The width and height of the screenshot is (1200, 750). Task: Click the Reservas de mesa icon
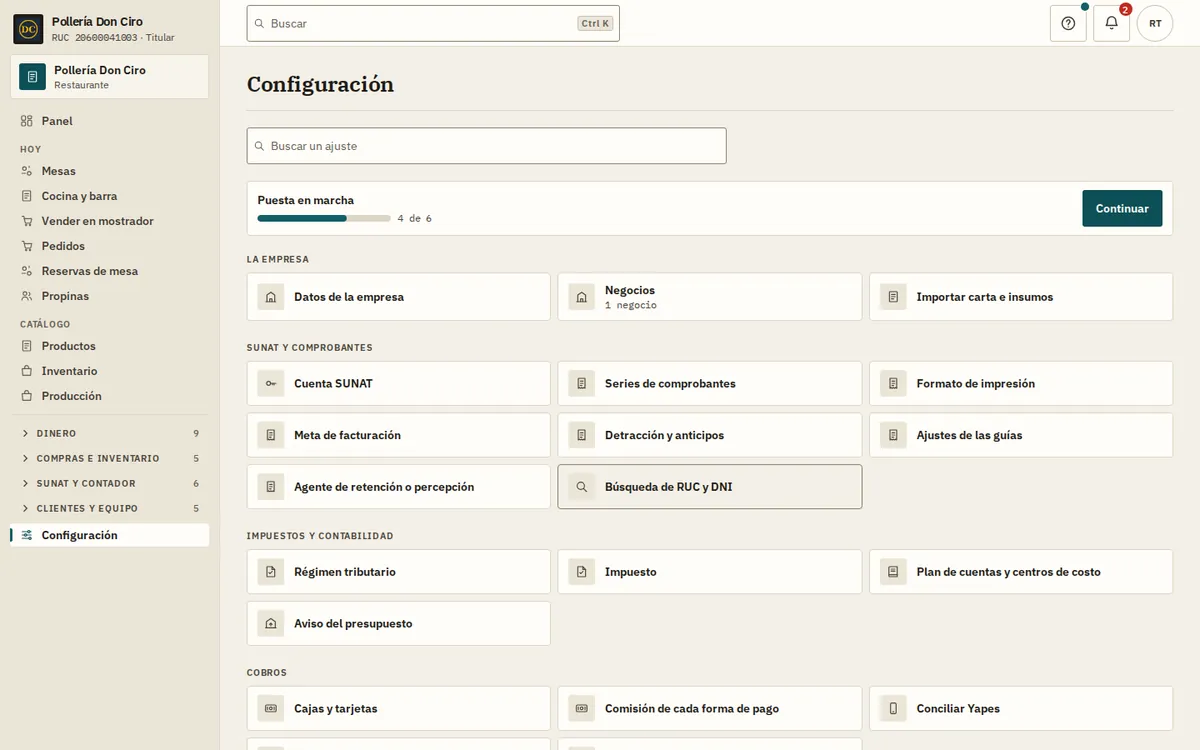tap(27, 271)
